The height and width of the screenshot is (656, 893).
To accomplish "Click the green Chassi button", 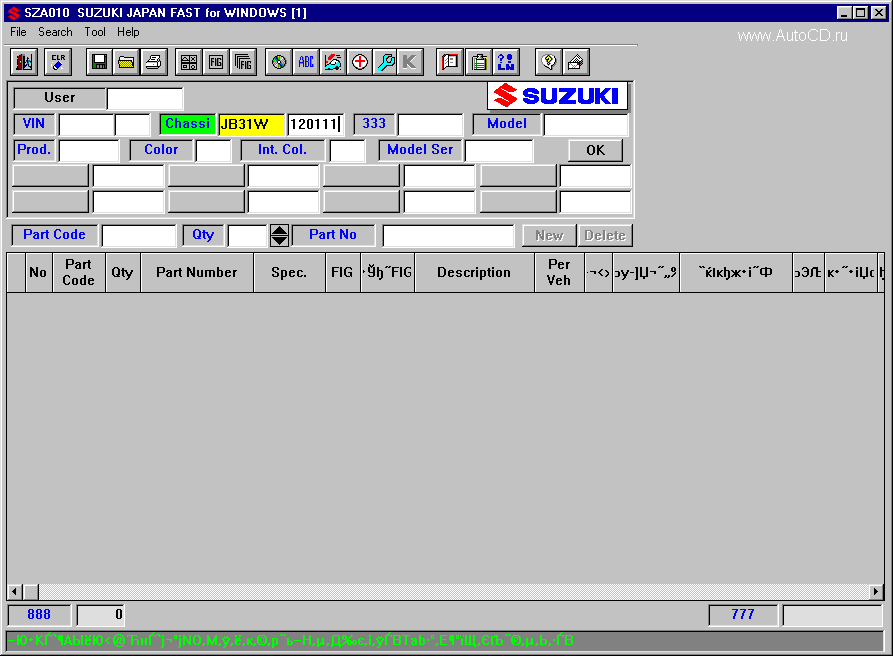I will pyautogui.click(x=187, y=124).
